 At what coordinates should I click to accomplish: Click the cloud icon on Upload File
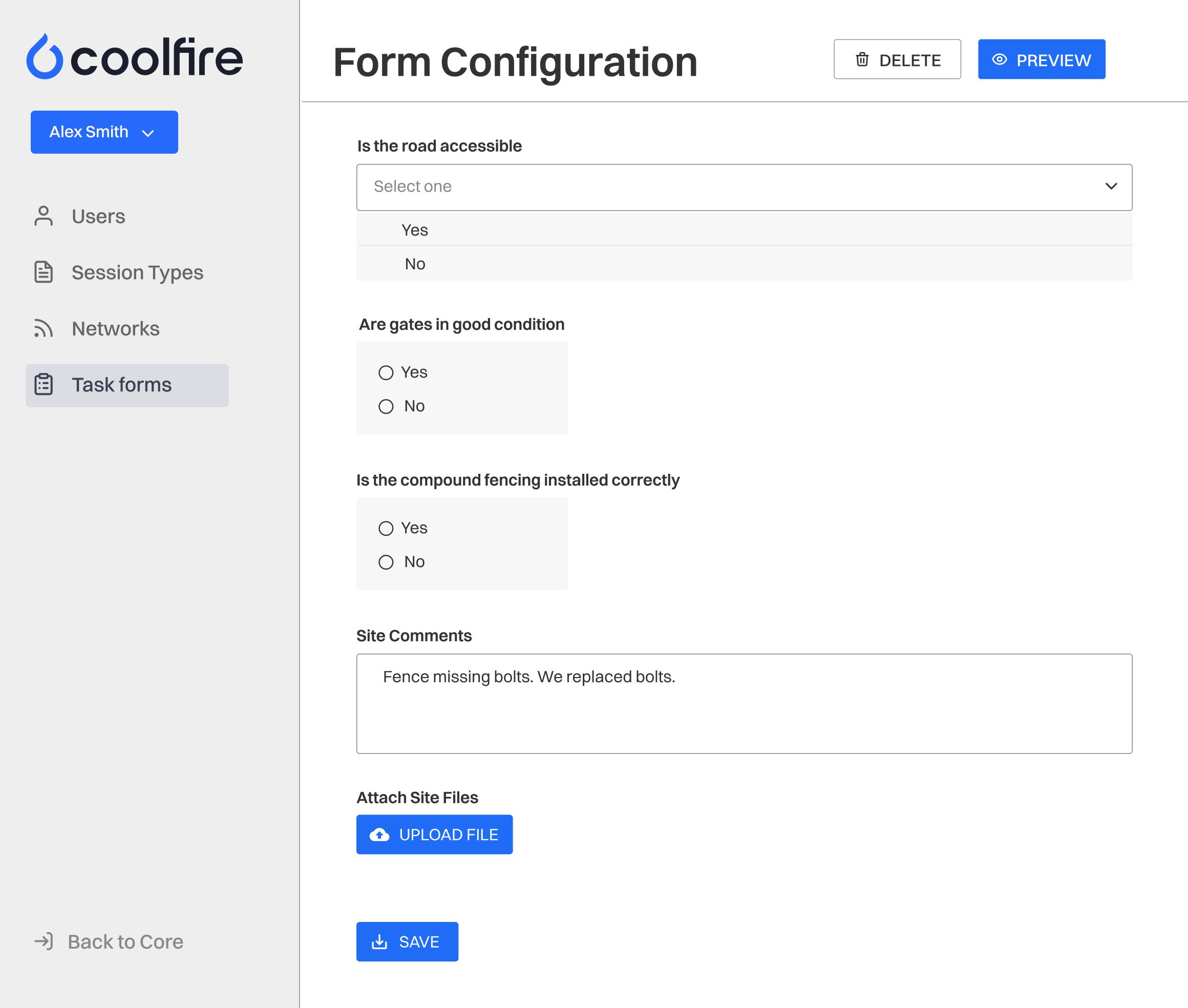coord(379,834)
